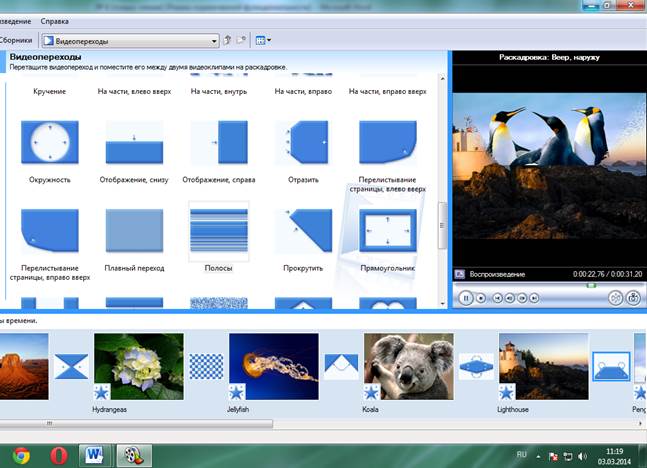Click the effects star on Jellyfish clip

[237, 392]
